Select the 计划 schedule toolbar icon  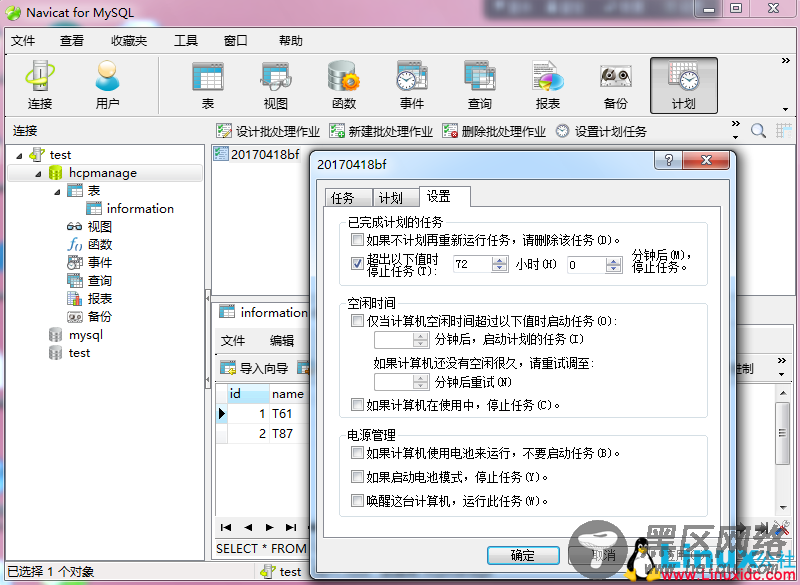684,85
